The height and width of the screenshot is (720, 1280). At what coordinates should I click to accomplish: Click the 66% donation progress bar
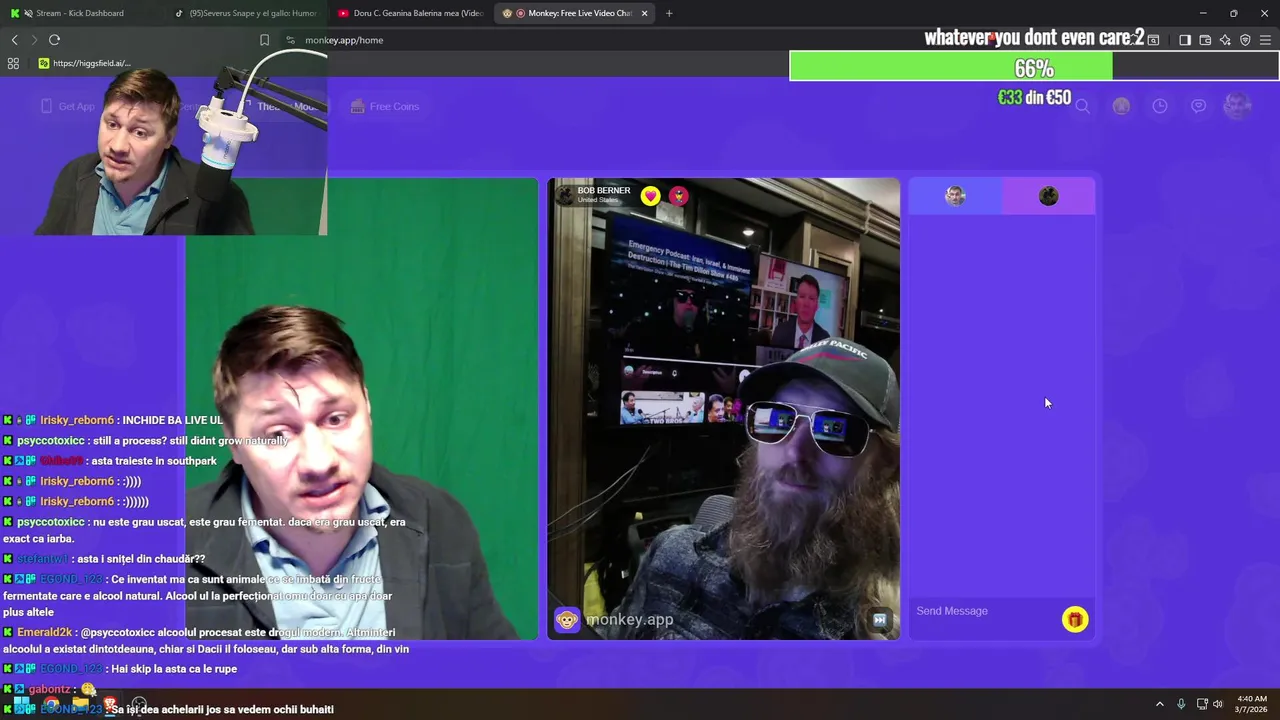pyautogui.click(x=1034, y=68)
